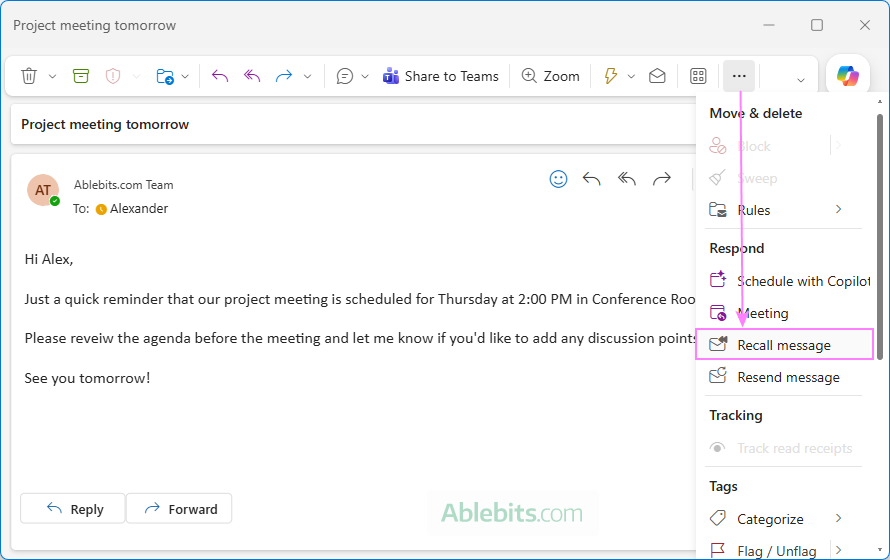
Task: Click the Resend message envelope icon
Action: (718, 376)
